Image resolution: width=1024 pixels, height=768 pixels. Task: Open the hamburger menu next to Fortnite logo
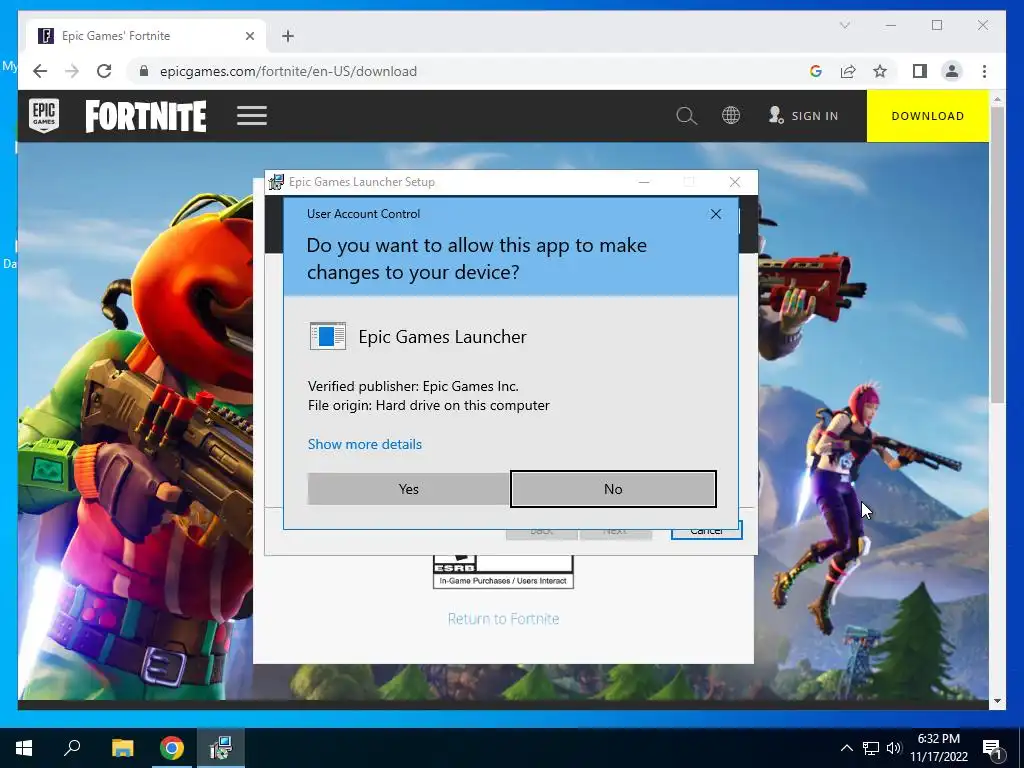point(252,116)
